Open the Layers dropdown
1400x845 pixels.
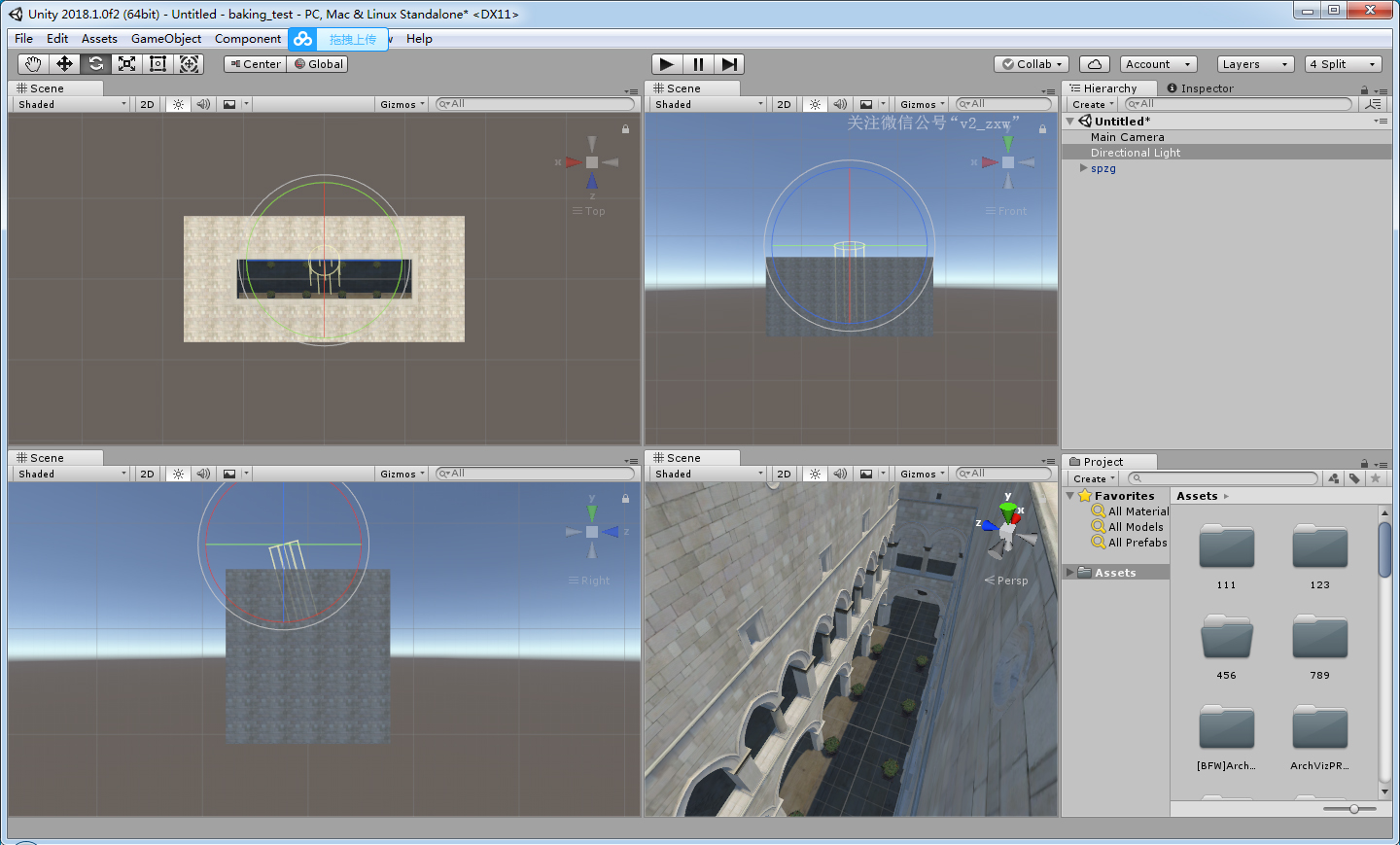1255,64
